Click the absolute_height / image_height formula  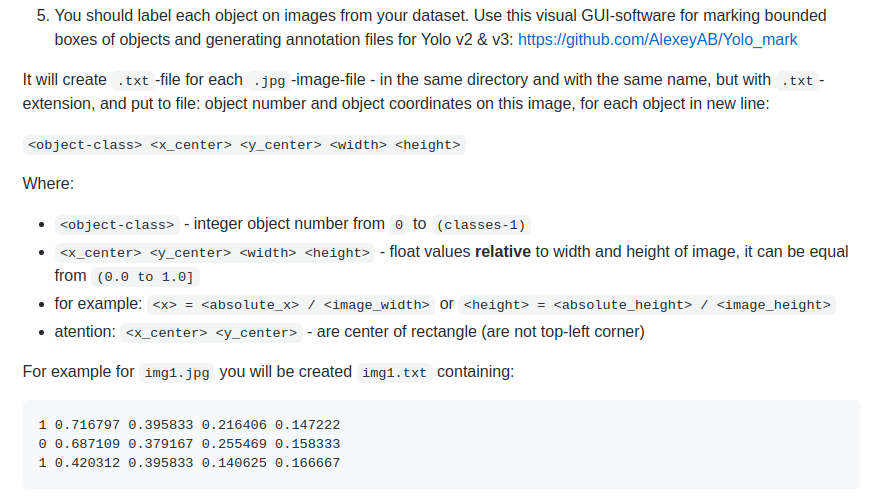coord(647,305)
